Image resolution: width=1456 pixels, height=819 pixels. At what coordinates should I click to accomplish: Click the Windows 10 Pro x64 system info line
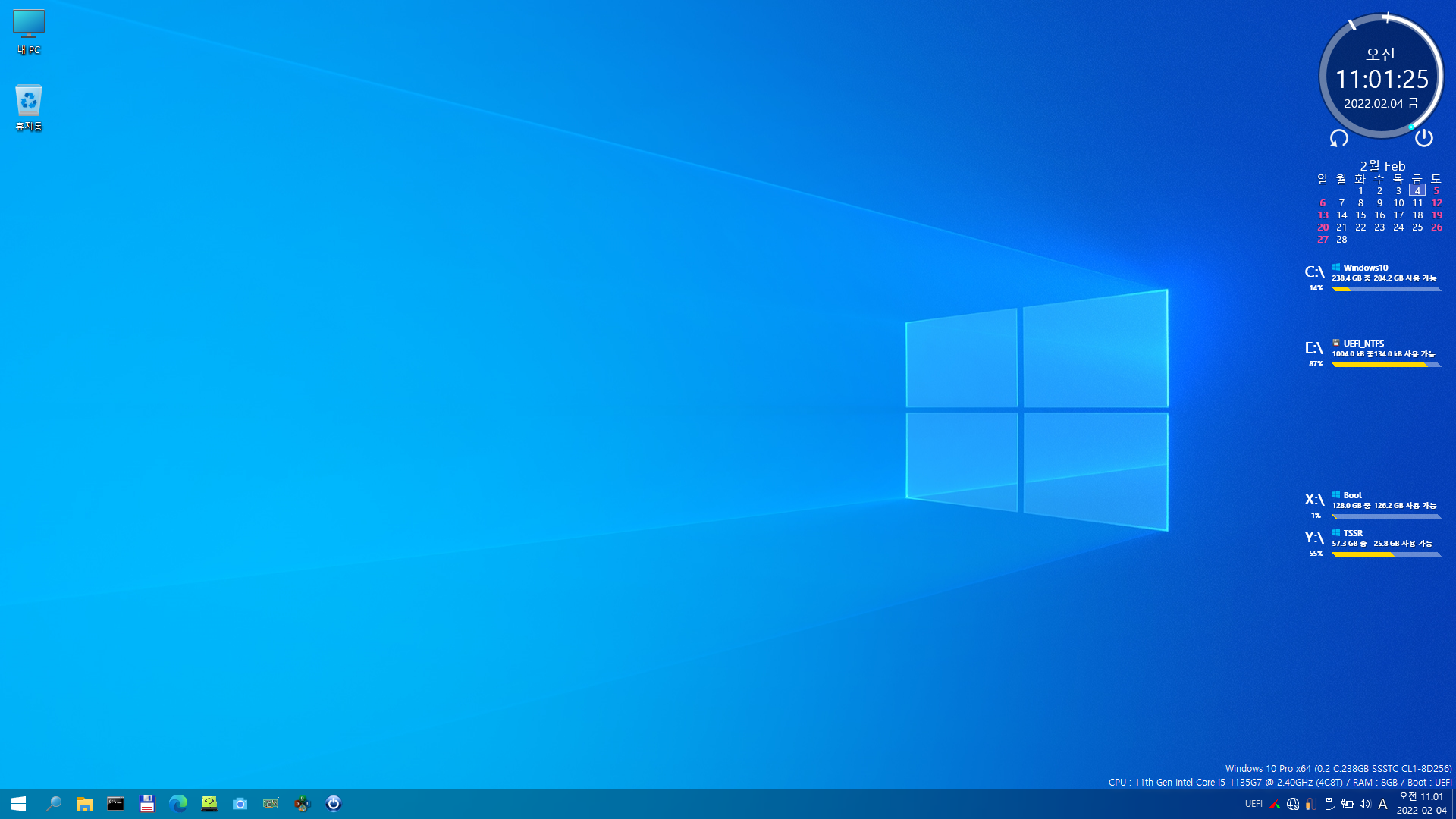(x=1338, y=768)
